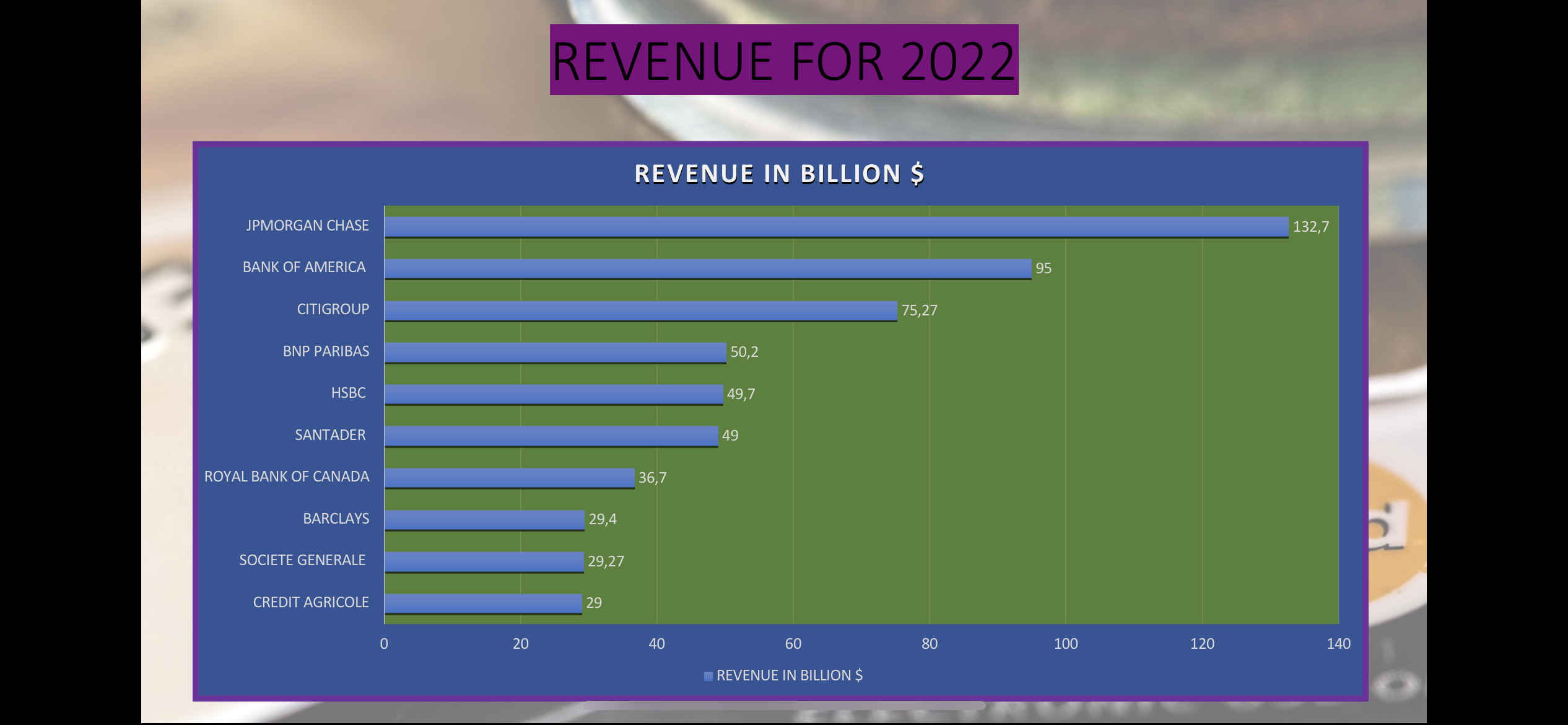This screenshot has width=1568, height=725.
Task: Click the 60 value on the axis
Action: (x=793, y=644)
